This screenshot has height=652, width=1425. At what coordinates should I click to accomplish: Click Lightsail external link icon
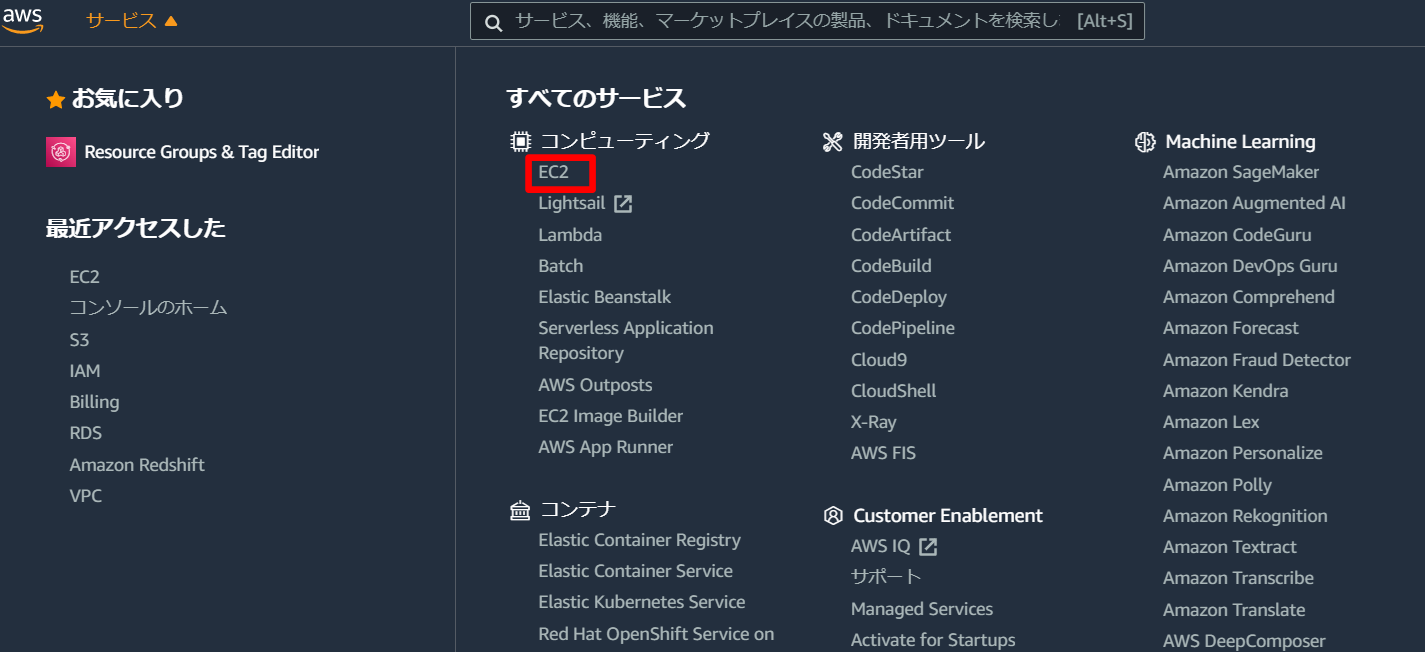click(x=623, y=204)
